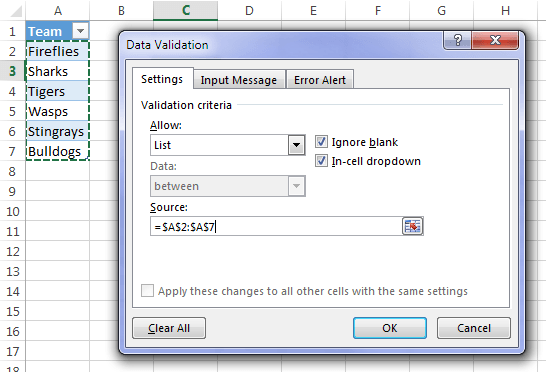
Task: Select the Tigers cell
Action: point(57,91)
